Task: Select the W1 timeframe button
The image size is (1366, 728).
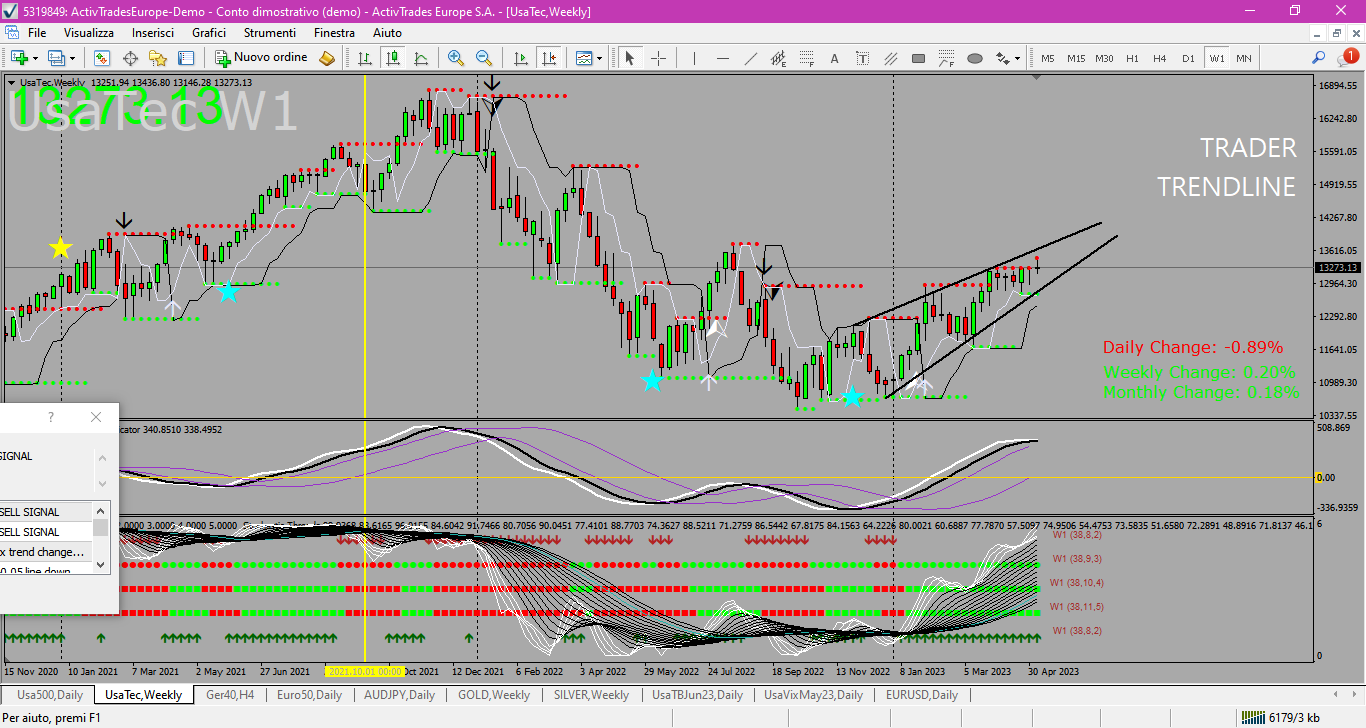Action: (x=1216, y=58)
